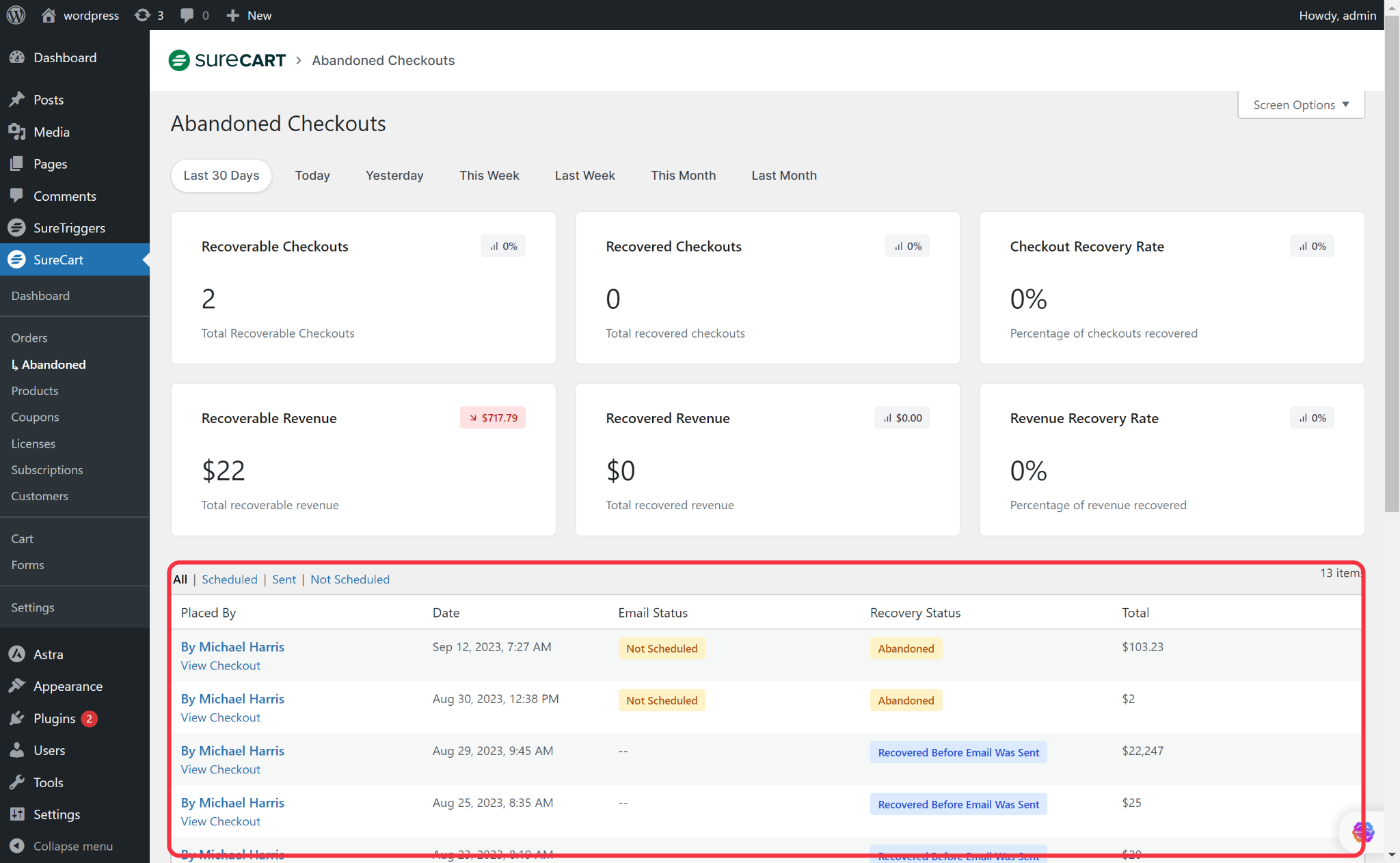Select the Last 30 Days filter
This screenshot has width=1400, height=863.
click(x=221, y=176)
